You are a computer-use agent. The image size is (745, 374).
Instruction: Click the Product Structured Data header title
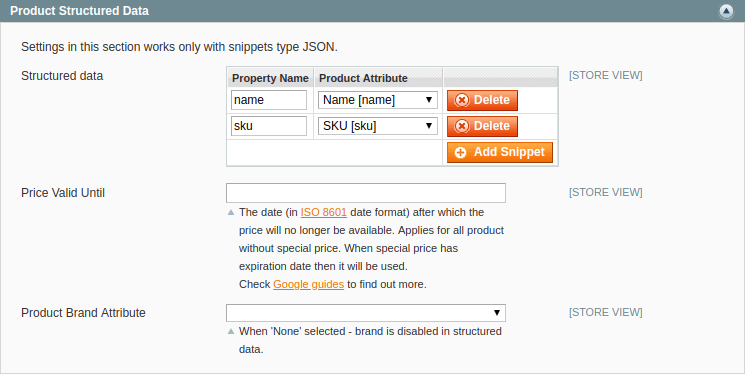(x=79, y=11)
